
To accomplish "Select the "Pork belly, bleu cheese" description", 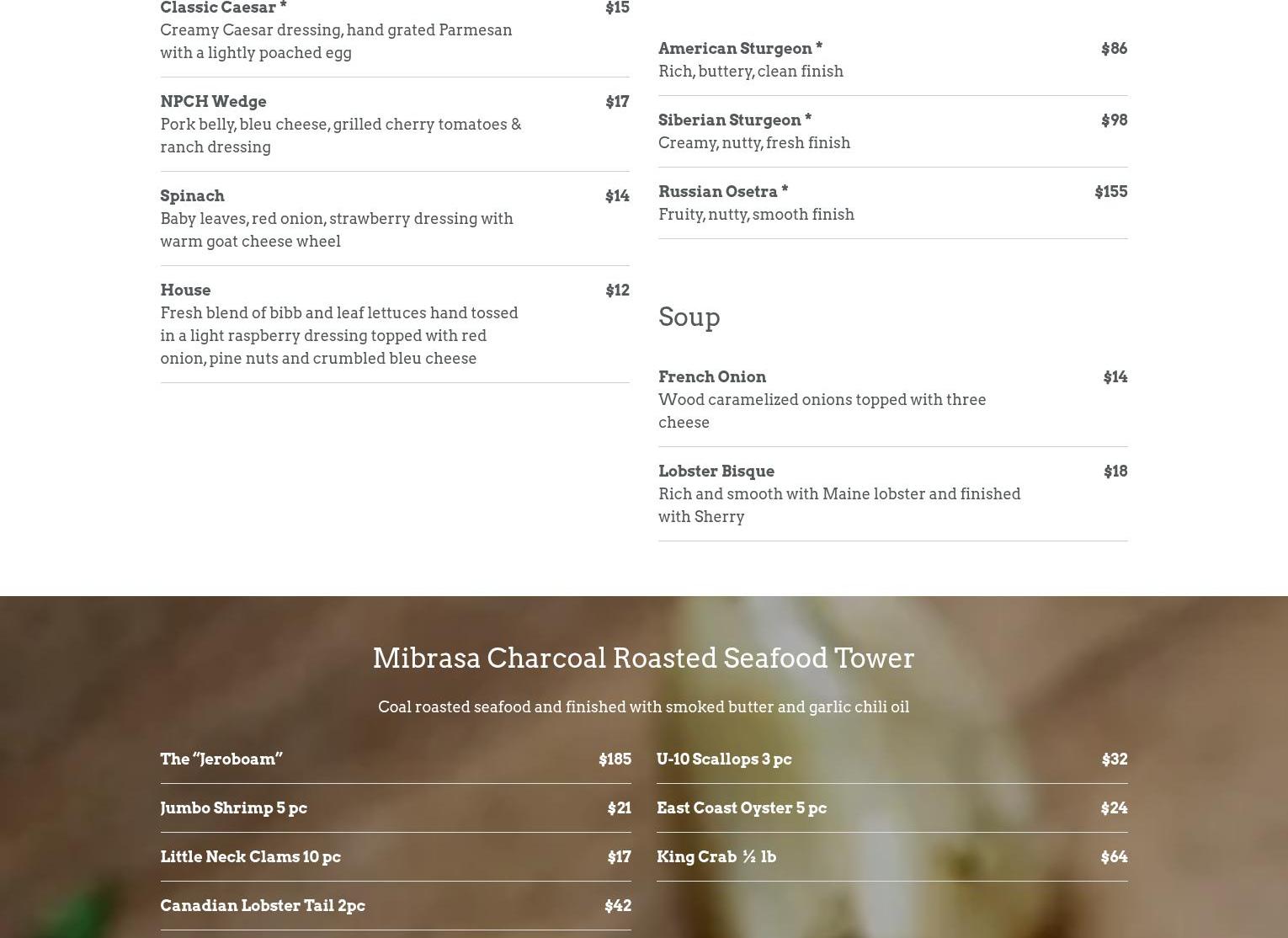I will pyautogui.click(x=340, y=136).
